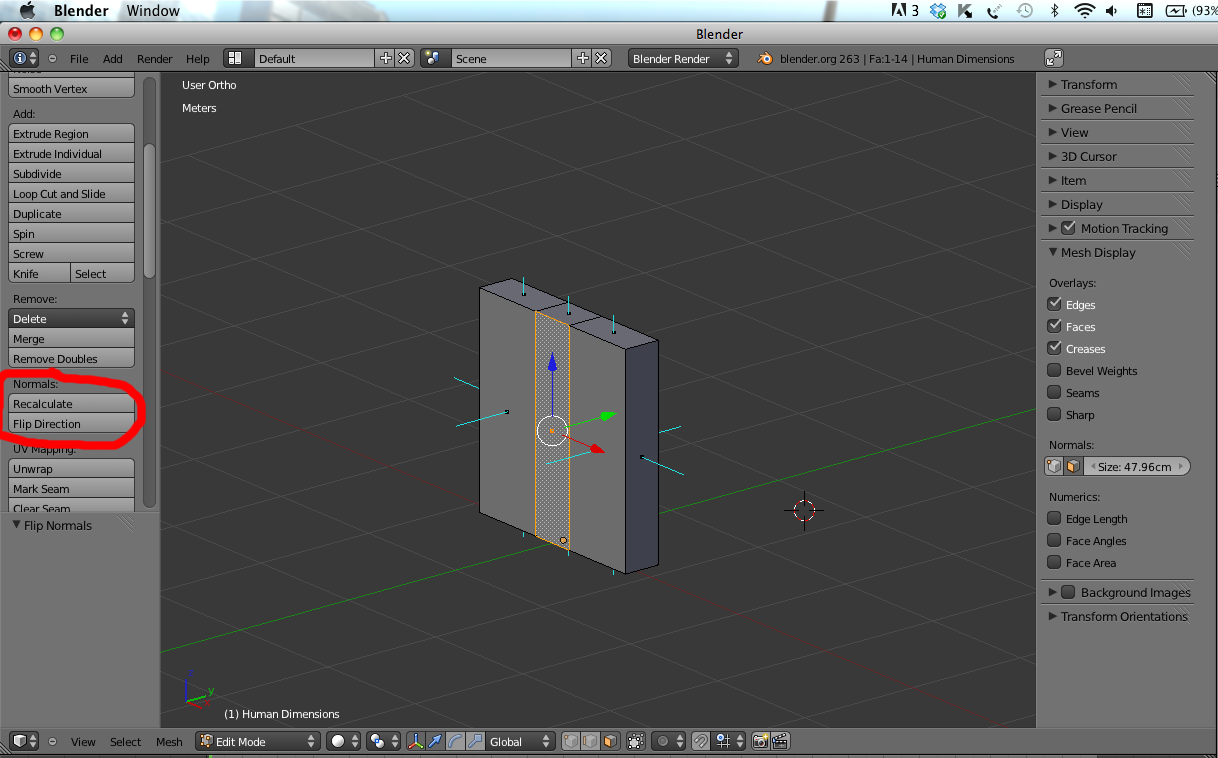Disable the Faces overlay checkbox

[x=1054, y=326]
